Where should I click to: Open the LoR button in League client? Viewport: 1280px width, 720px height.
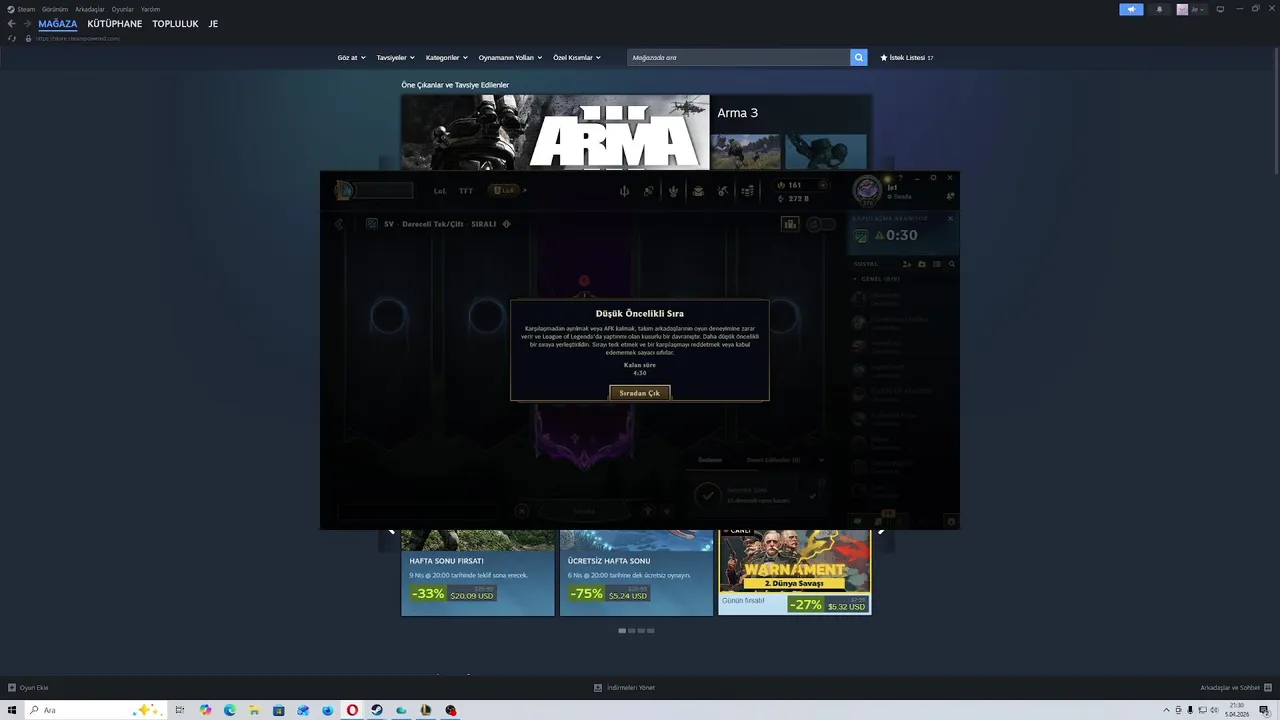pyautogui.click(x=503, y=190)
